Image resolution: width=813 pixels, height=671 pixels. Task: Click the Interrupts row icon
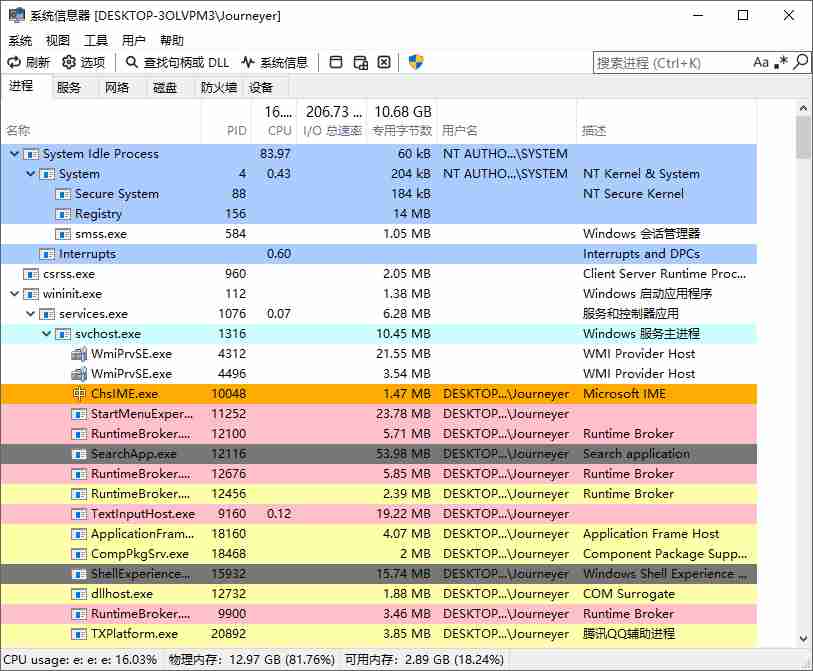[47, 254]
